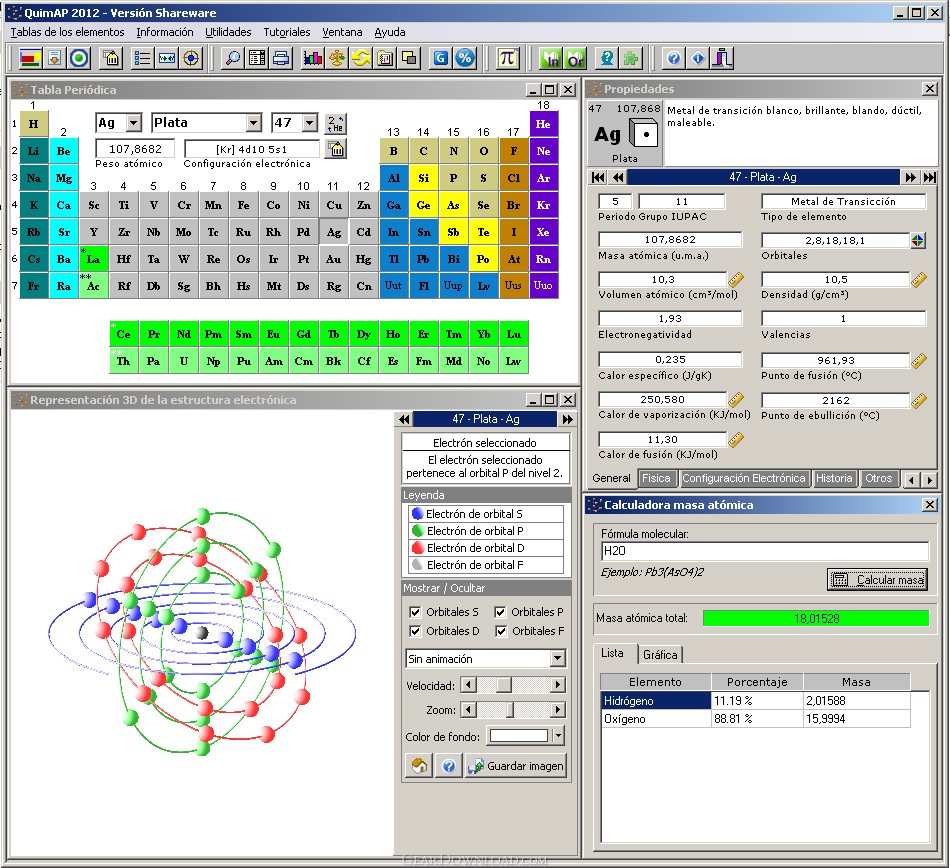Open the 'Tablas de los elementos' menu

click(x=67, y=32)
